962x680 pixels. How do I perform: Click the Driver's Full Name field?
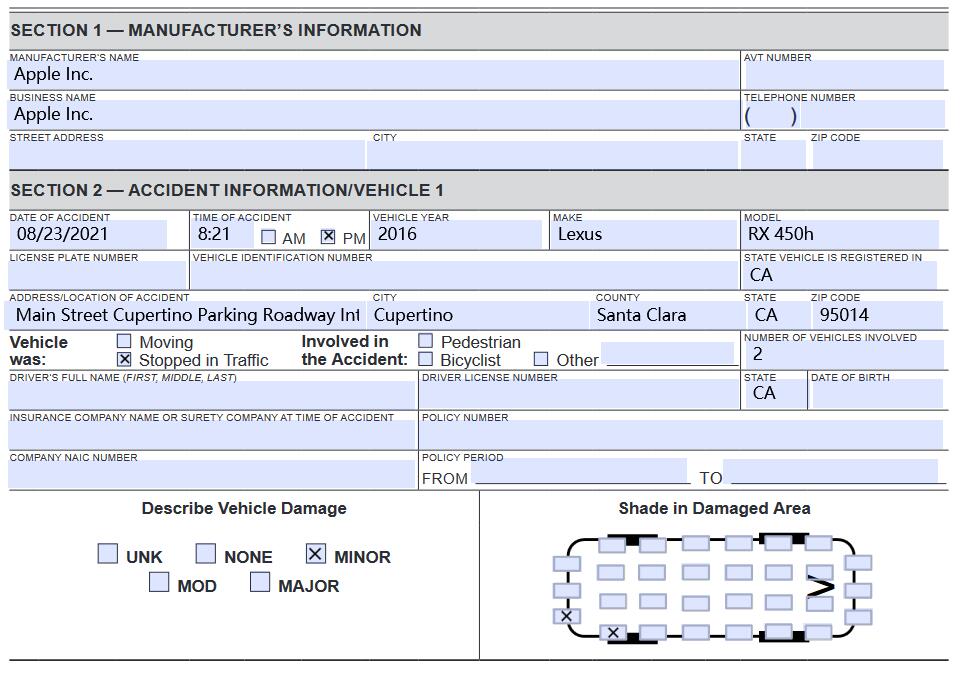pyautogui.click(x=212, y=395)
